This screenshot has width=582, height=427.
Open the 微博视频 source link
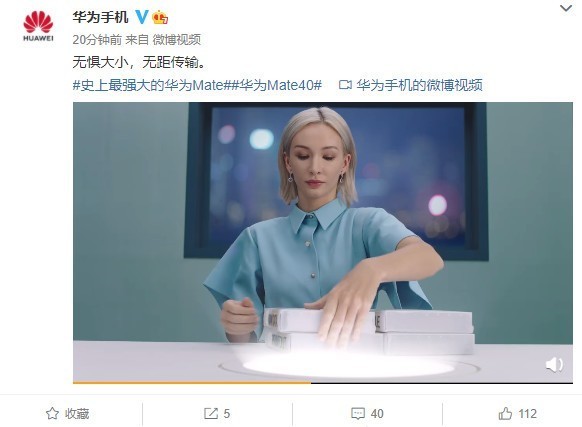177,40
